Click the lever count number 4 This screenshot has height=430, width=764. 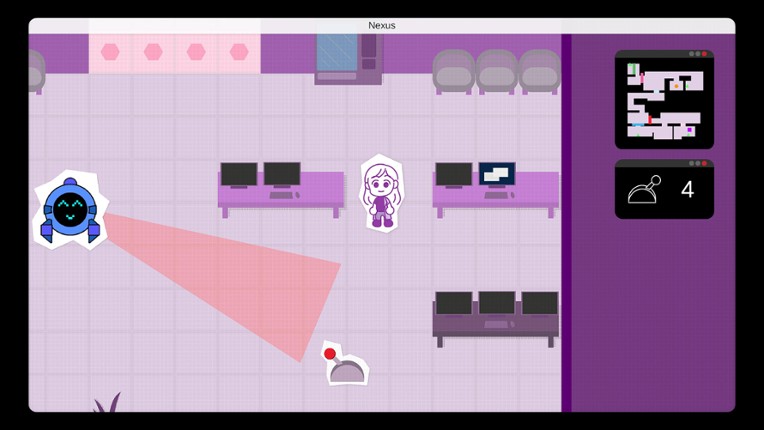click(x=687, y=189)
